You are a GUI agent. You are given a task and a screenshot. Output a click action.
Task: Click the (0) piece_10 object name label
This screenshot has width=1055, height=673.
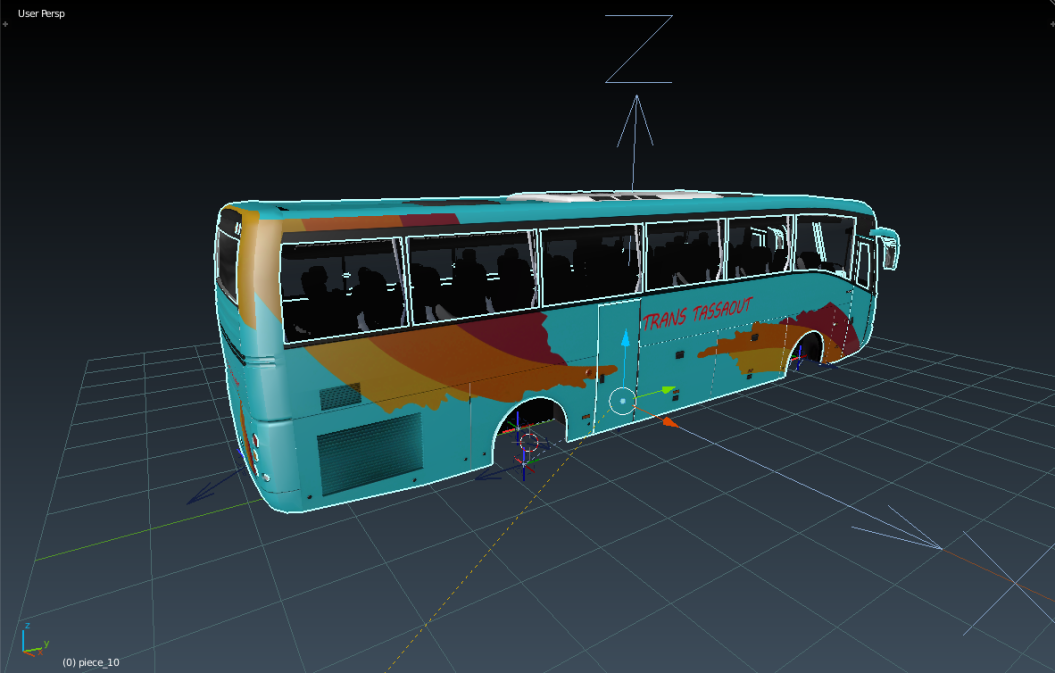pyautogui.click(x=91, y=662)
